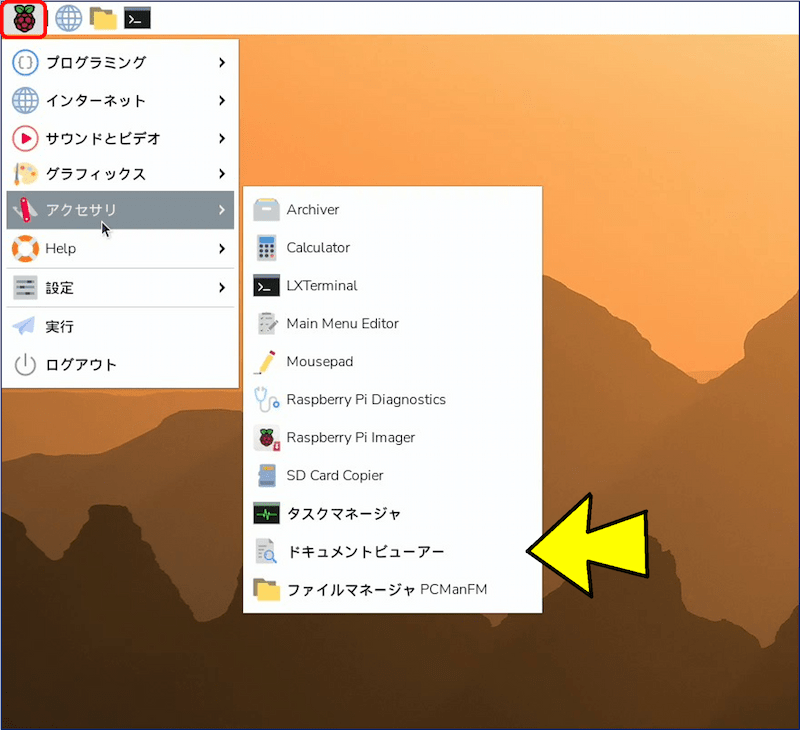Open the file manager icon in taskbar

(103, 17)
